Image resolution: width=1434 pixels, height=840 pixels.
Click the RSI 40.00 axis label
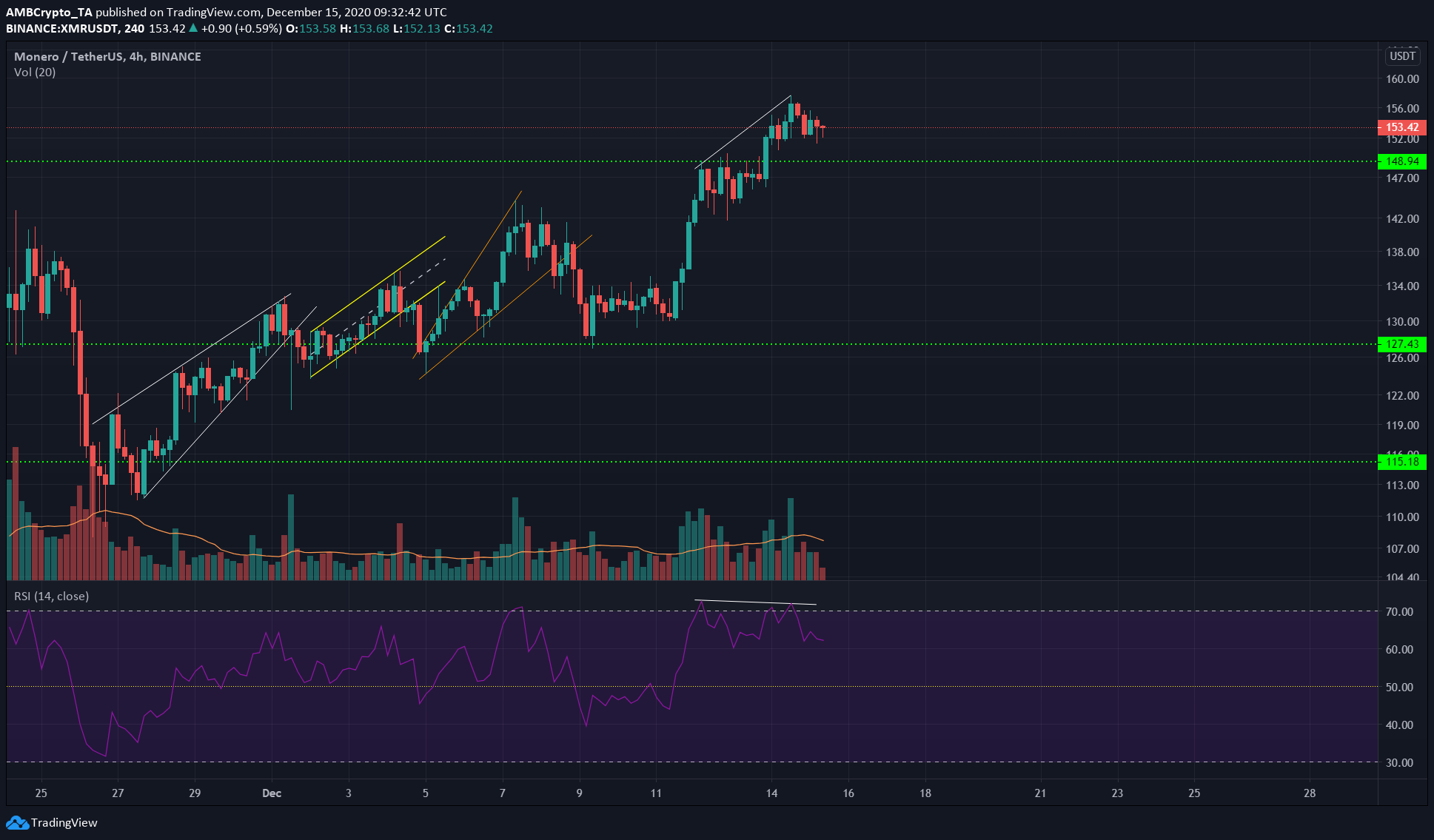pos(1399,725)
